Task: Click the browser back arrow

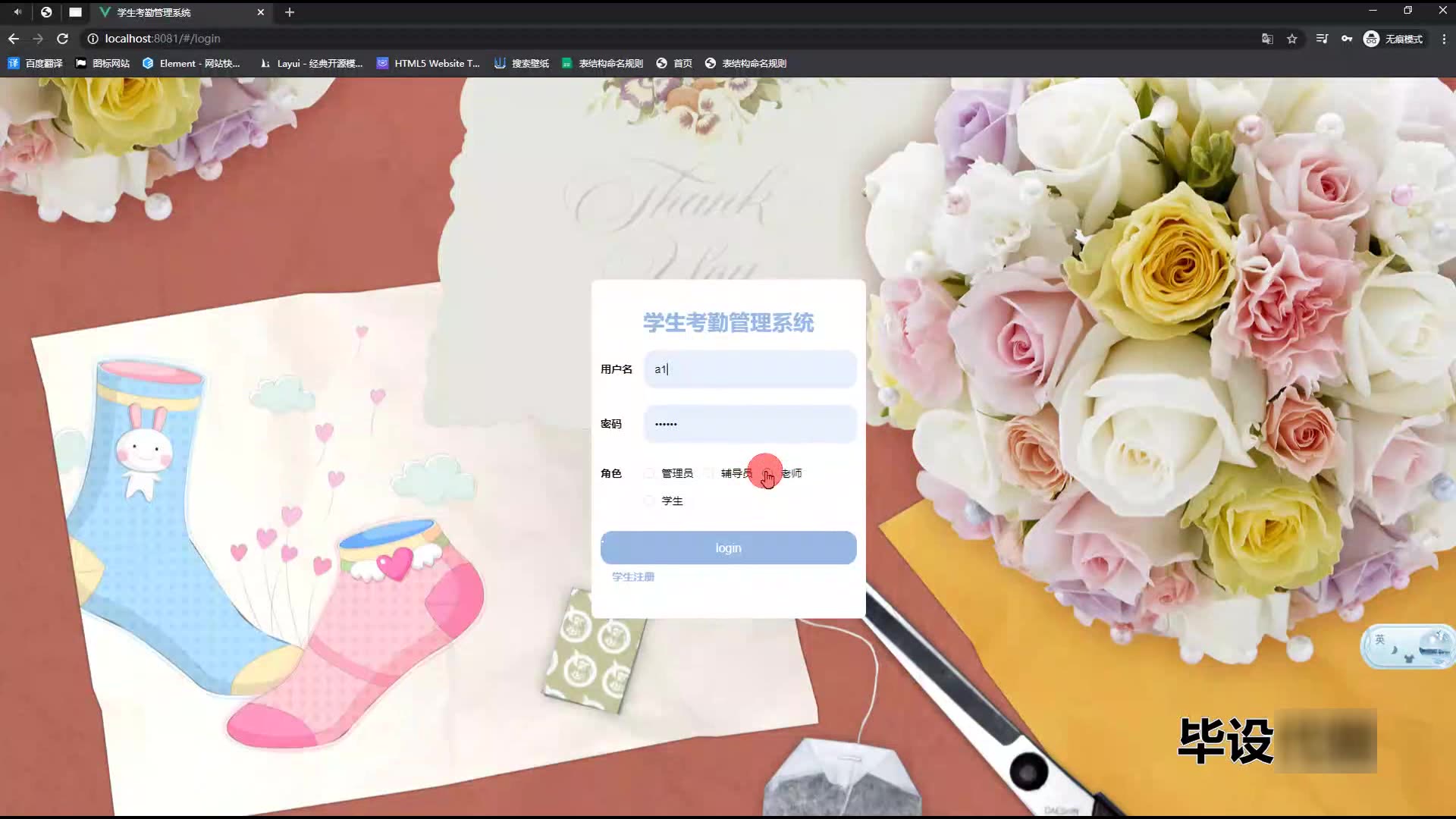Action: (14, 39)
